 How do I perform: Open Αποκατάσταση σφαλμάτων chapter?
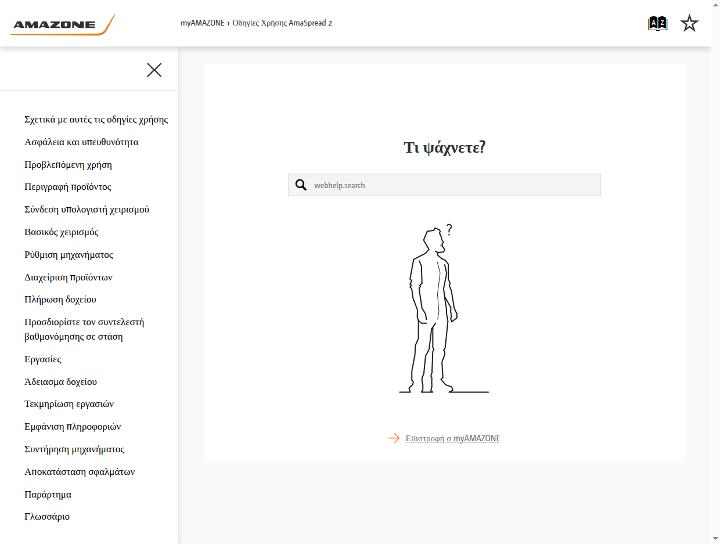(x=79, y=472)
